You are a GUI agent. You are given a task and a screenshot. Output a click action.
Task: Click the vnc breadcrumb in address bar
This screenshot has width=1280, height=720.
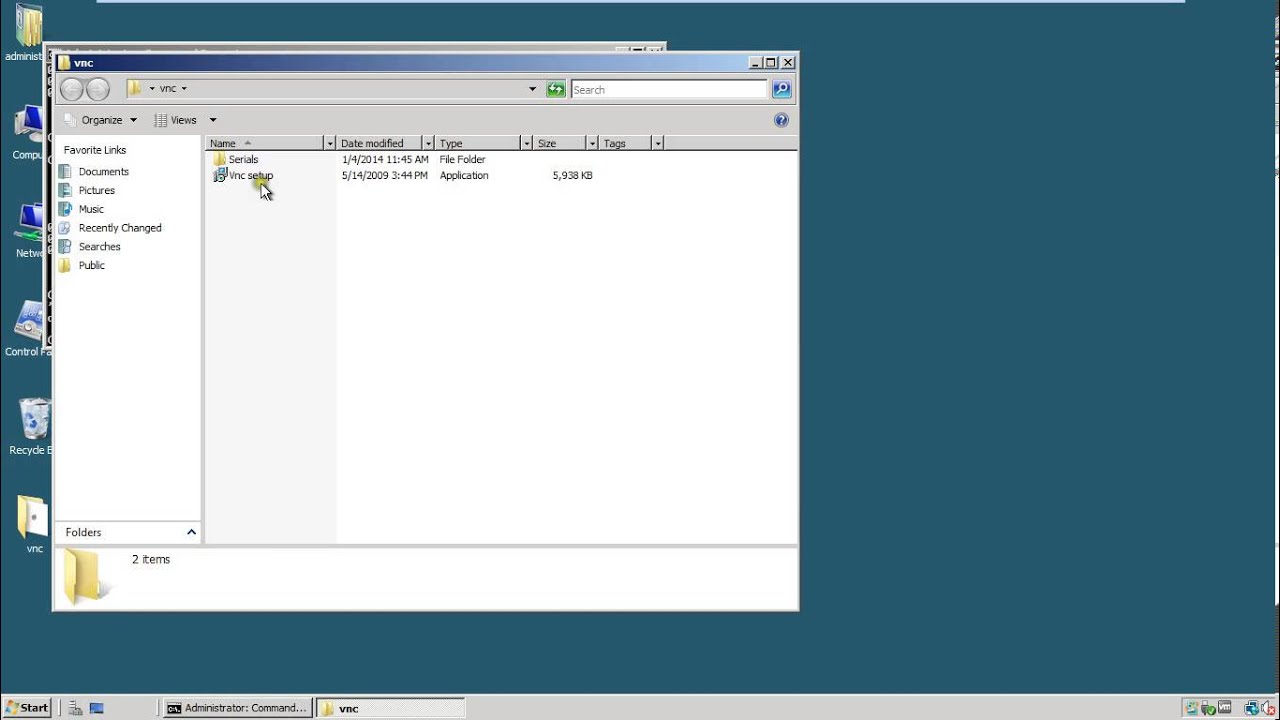coord(168,89)
